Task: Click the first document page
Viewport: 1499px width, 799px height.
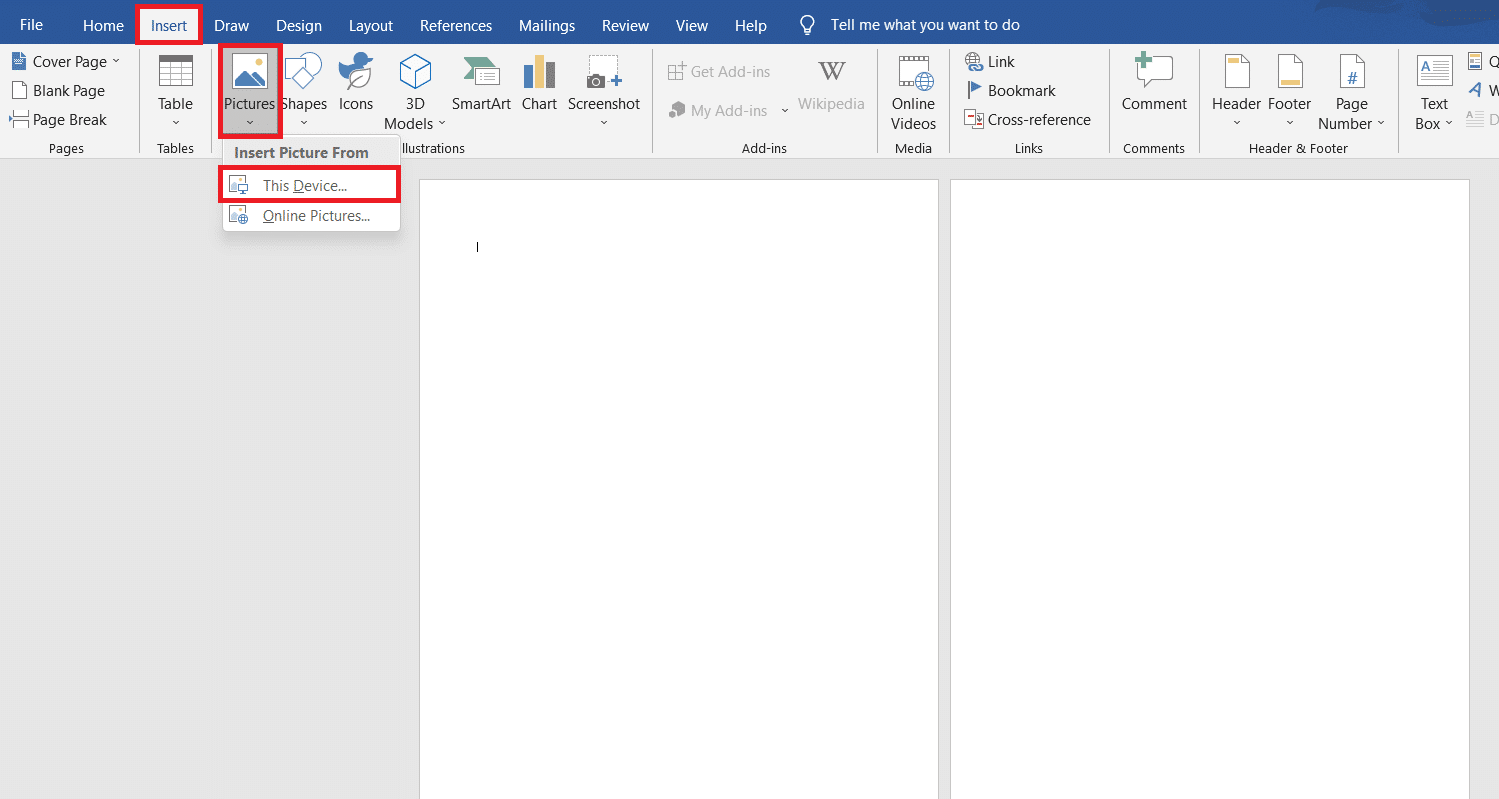Action: coord(679,489)
